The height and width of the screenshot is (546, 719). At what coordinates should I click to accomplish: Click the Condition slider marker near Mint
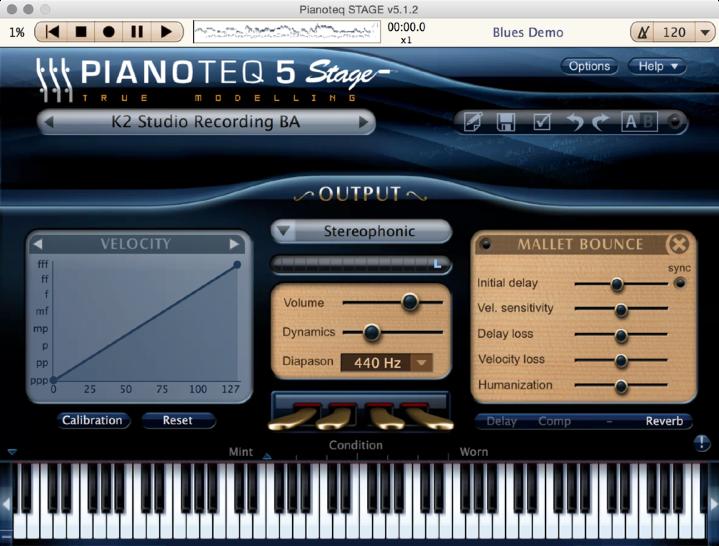pyautogui.click(x=266, y=456)
